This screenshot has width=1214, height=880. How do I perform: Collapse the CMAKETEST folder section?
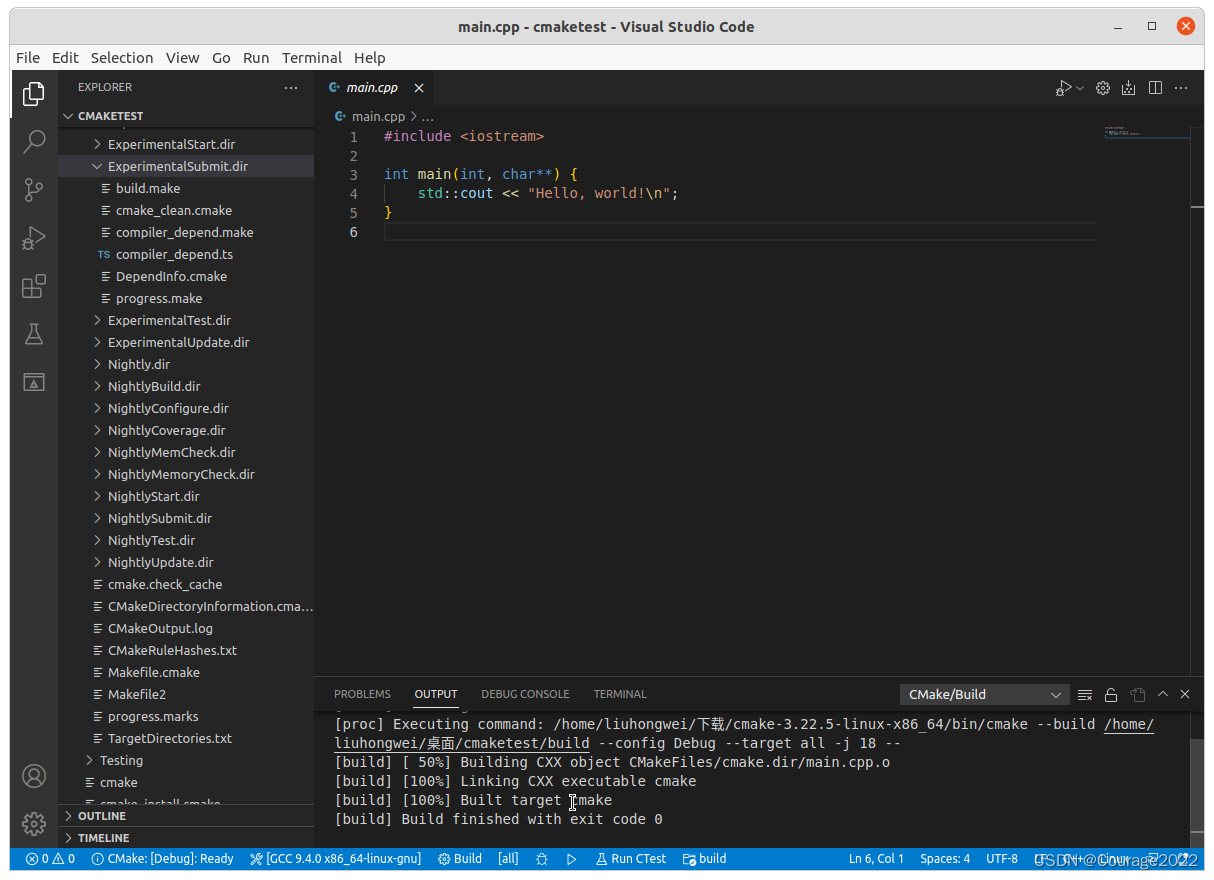point(186,116)
